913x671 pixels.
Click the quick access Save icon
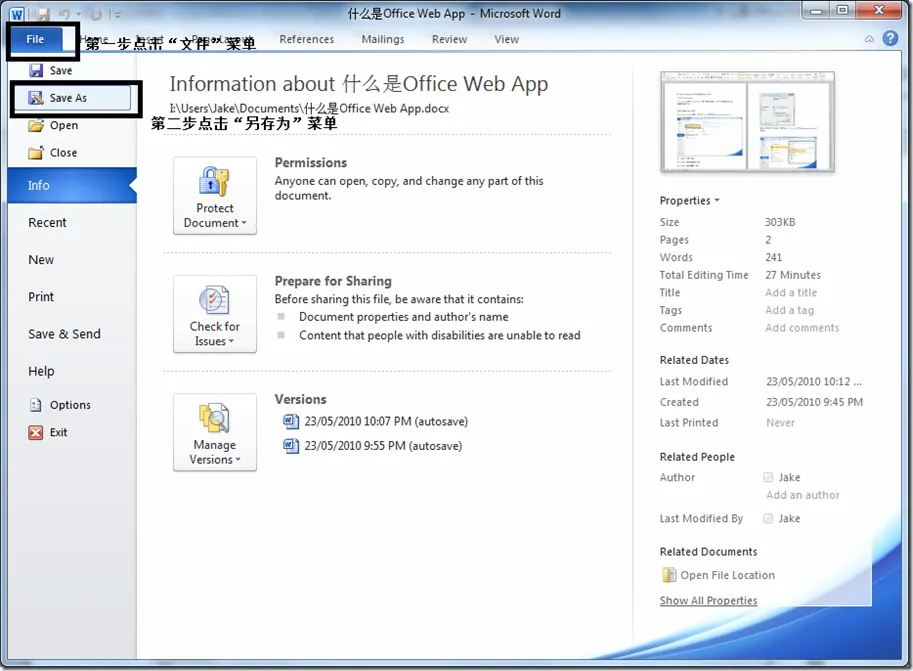click(43, 14)
